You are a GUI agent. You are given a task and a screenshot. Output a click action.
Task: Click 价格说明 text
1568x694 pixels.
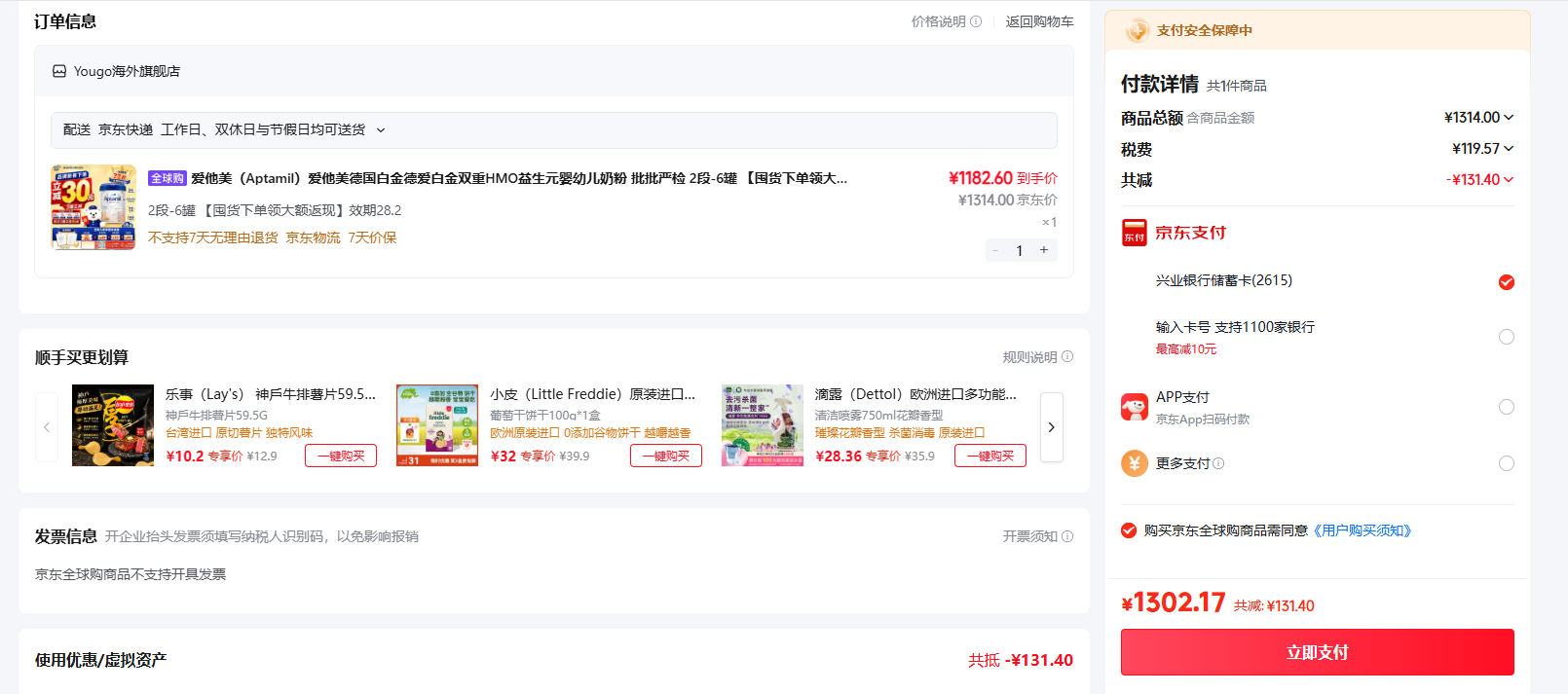(x=938, y=21)
